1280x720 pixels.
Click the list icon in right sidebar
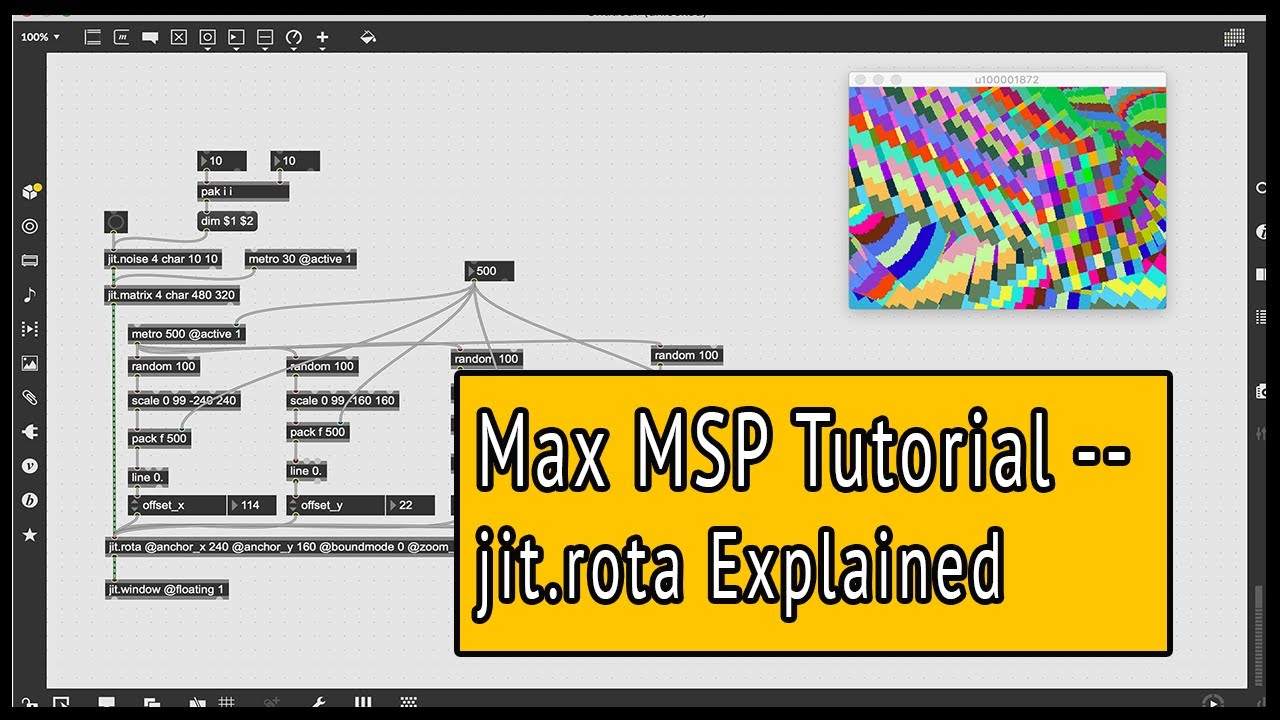click(1263, 317)
